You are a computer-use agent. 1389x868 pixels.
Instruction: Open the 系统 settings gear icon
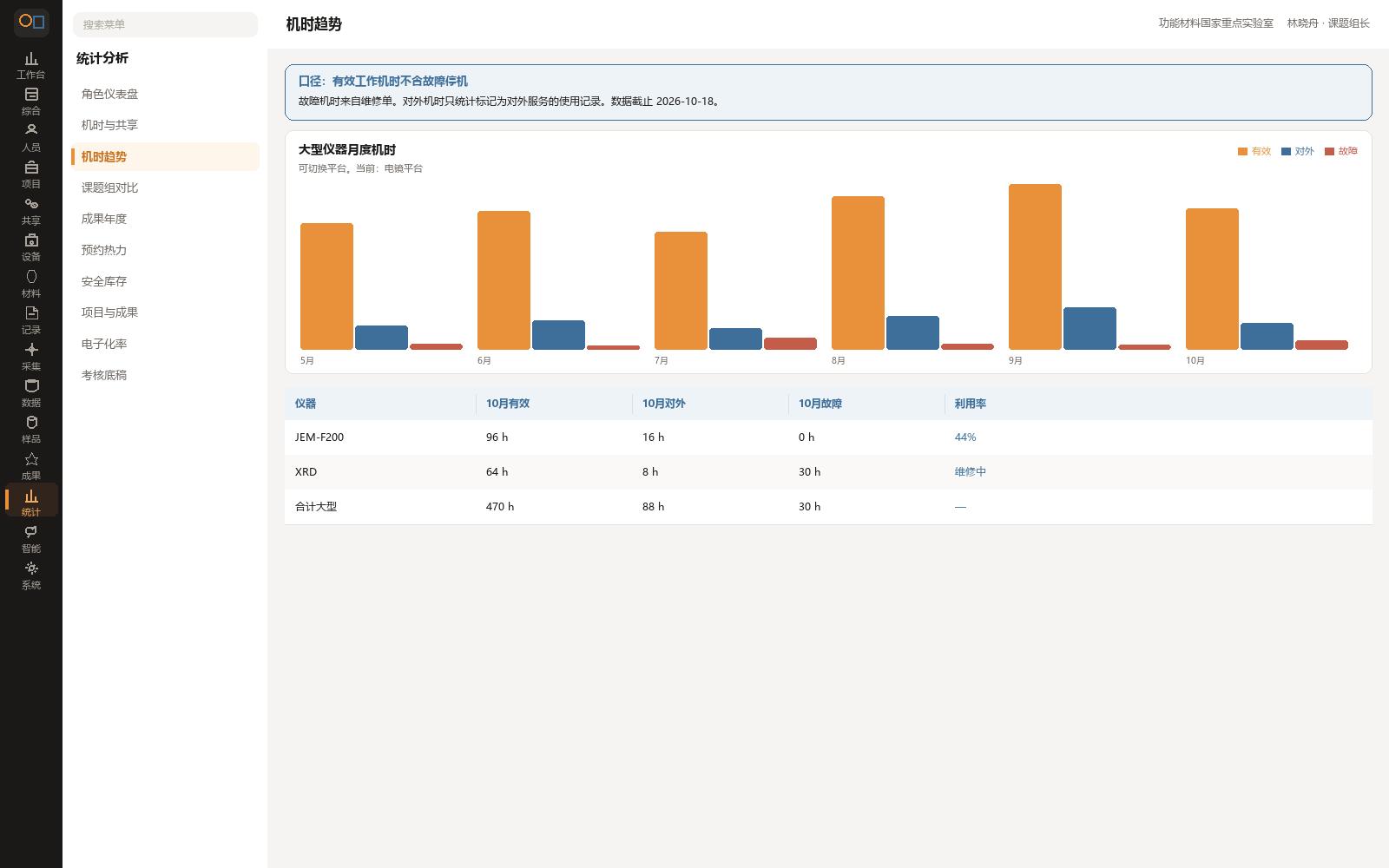coord(31,576)
